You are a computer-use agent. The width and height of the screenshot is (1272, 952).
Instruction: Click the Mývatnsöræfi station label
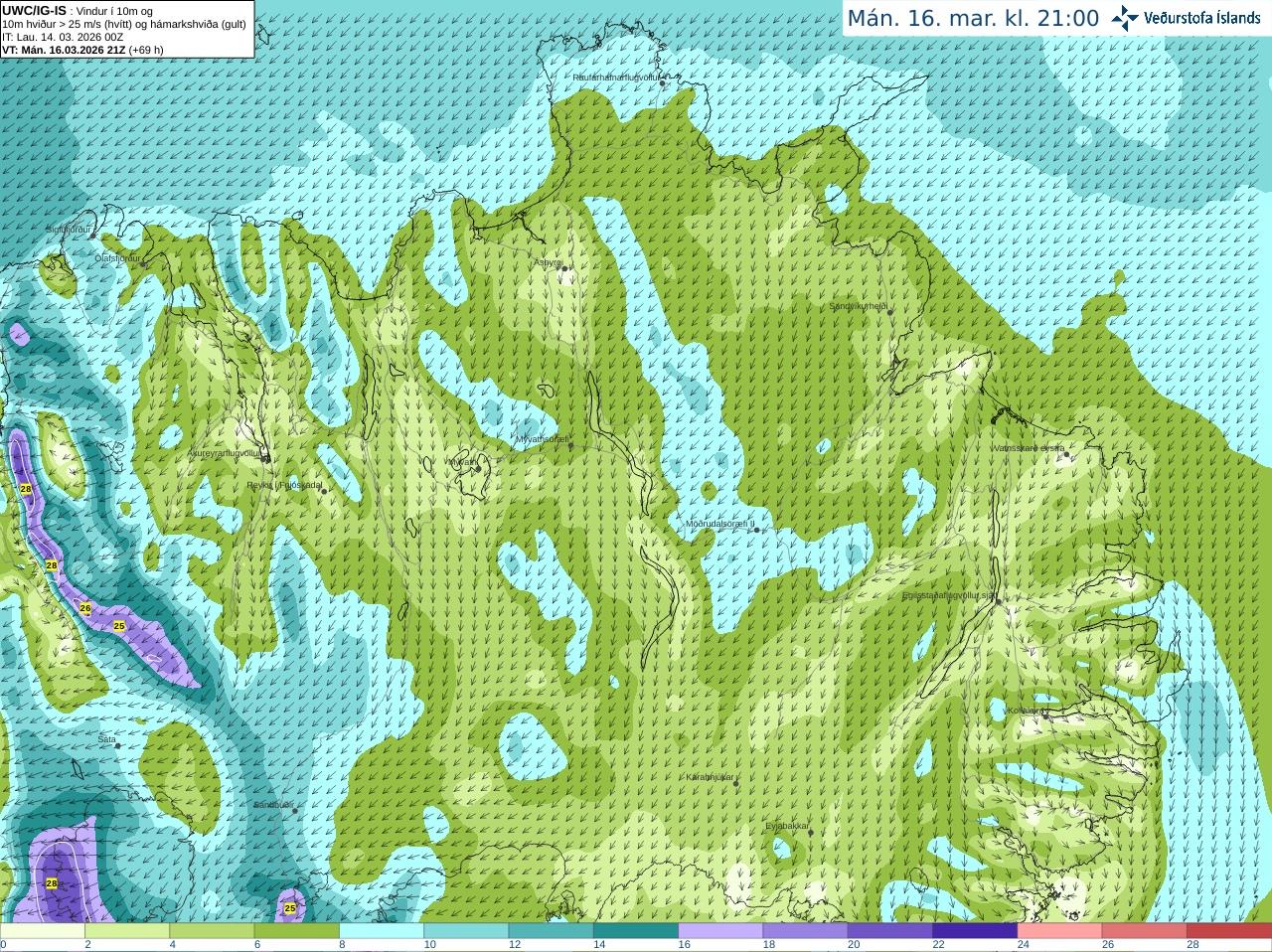click(542, 438)
